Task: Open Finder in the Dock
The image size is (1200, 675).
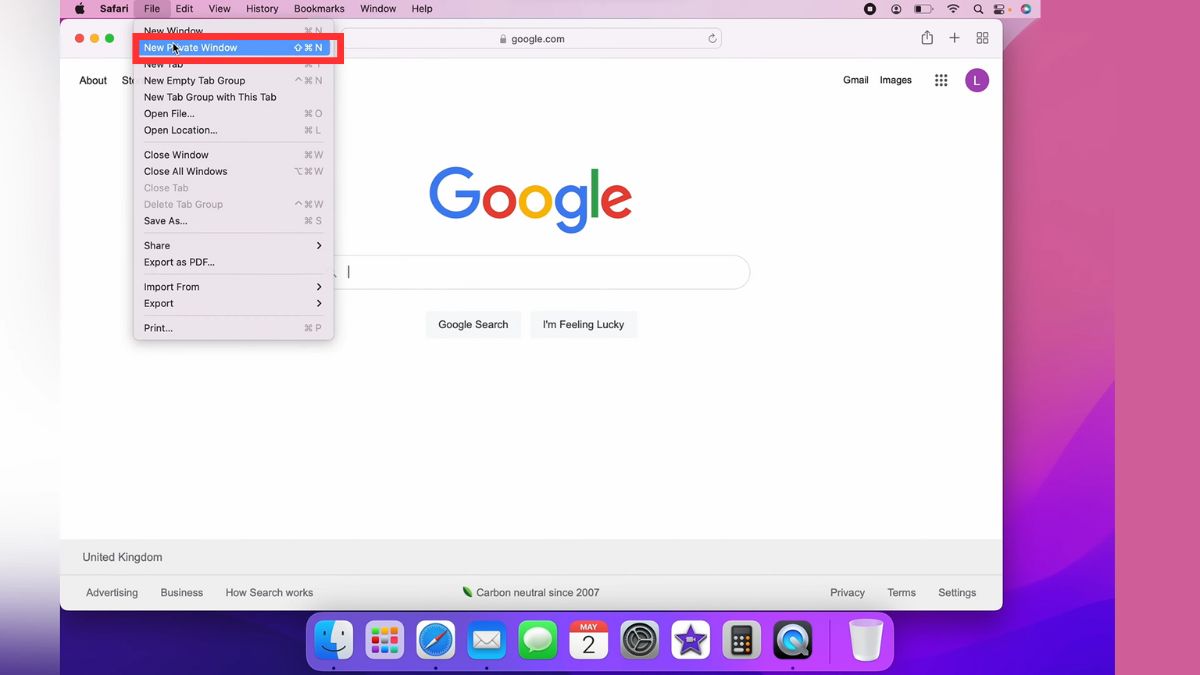Action: 333,640
